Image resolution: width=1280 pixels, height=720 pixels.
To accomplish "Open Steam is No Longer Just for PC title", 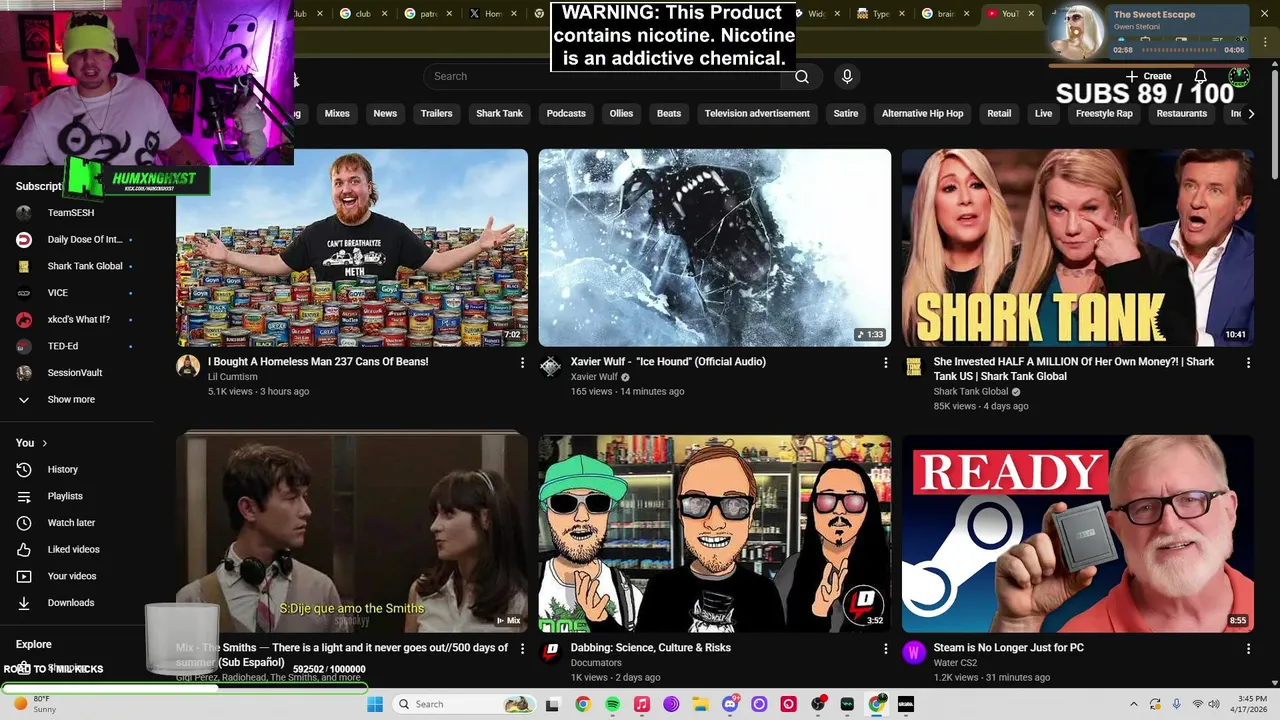I will pyautogui.click(x=1008, y=648).
